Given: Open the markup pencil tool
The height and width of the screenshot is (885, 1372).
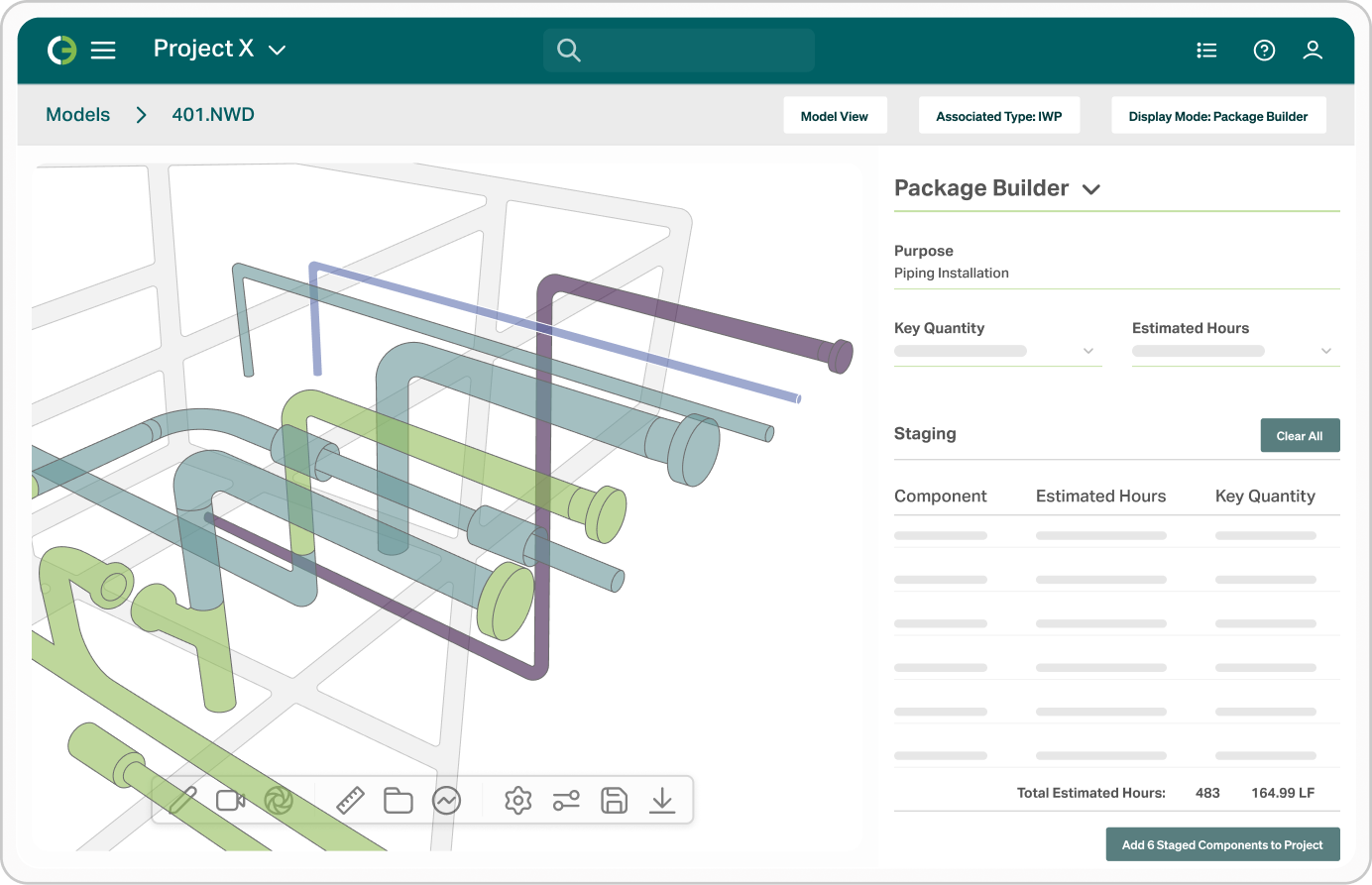Looking at the screenshot, I should (x=183, y=800).
